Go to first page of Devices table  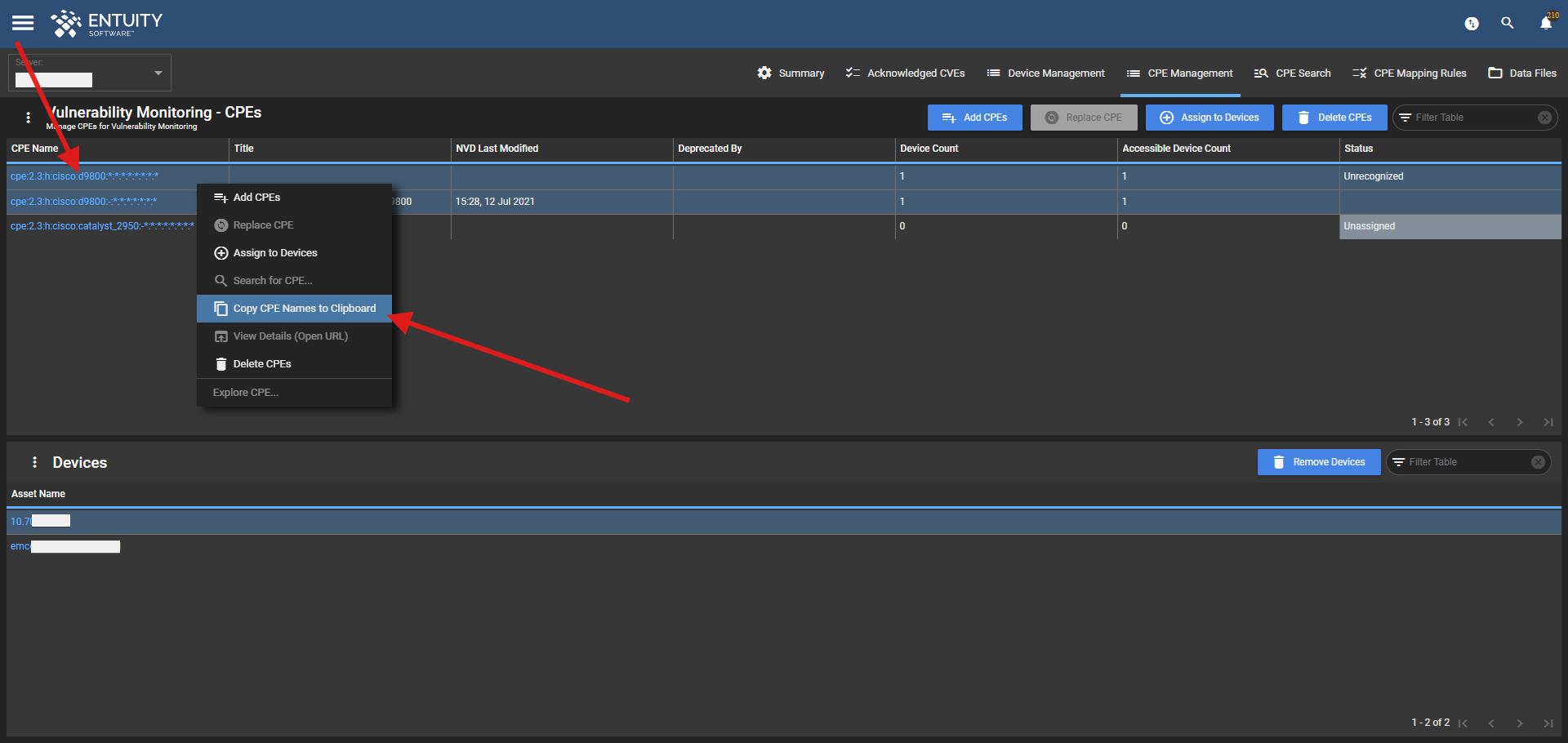point(1463,723)
